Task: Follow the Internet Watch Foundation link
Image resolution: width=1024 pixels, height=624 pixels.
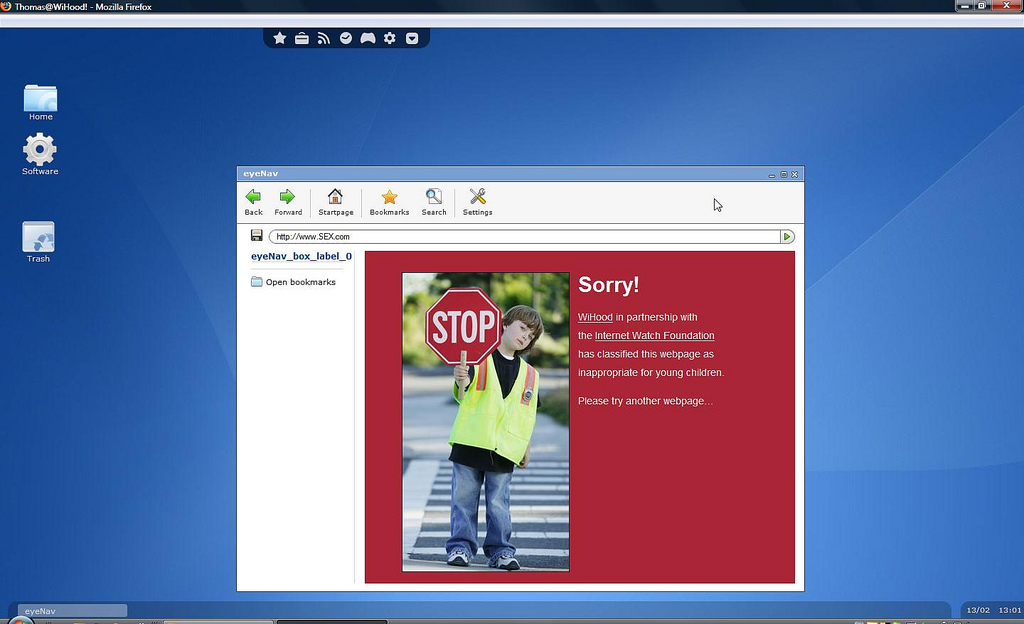Action: (x=654, y=335)
